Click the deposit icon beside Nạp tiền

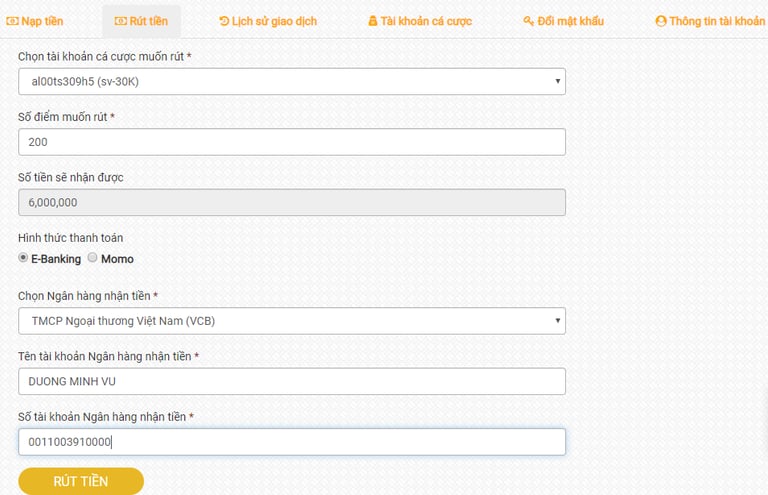(13, 21)
